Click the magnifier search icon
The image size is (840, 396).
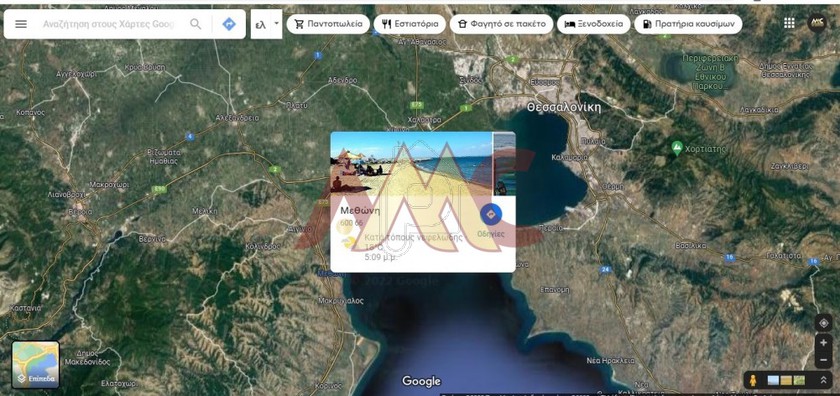coord(196,24)
